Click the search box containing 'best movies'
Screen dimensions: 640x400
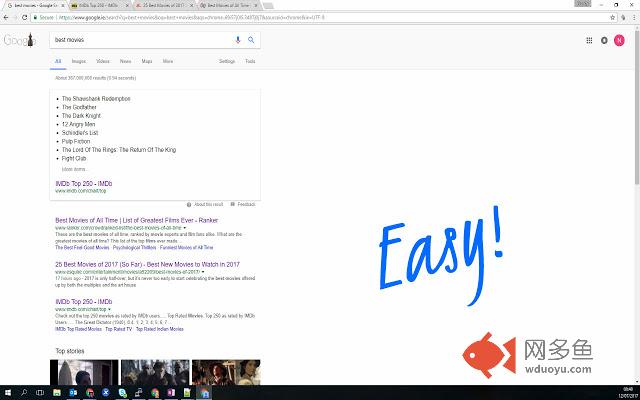(x=140, y=40)
